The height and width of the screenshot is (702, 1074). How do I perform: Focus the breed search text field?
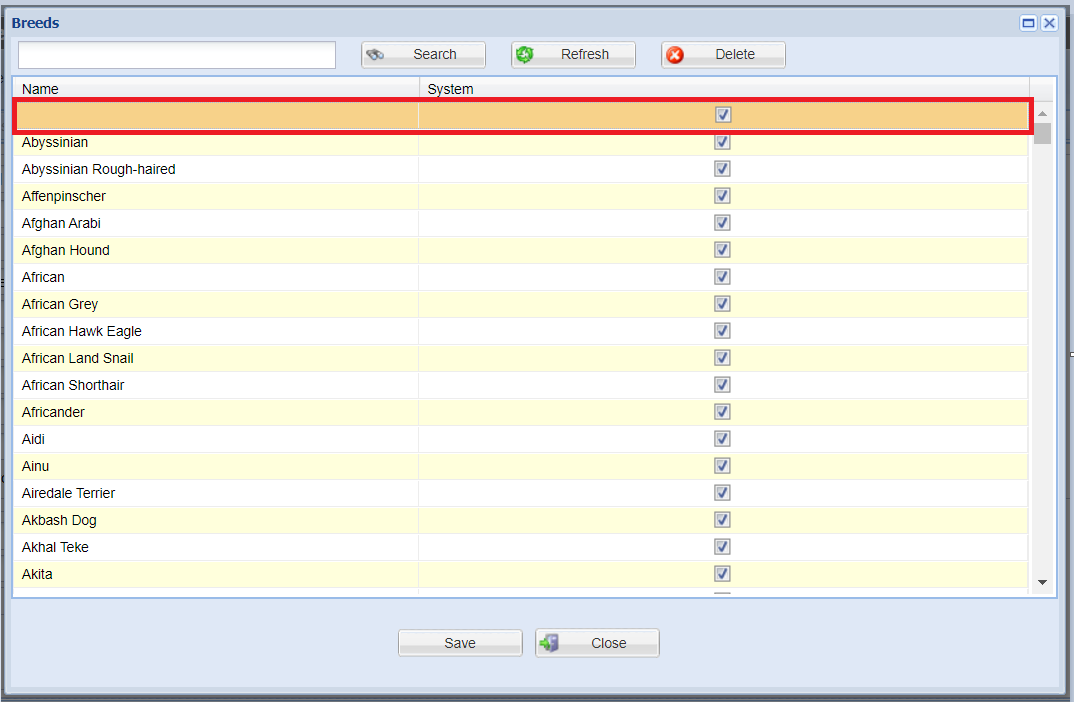[x=177, y=55]
